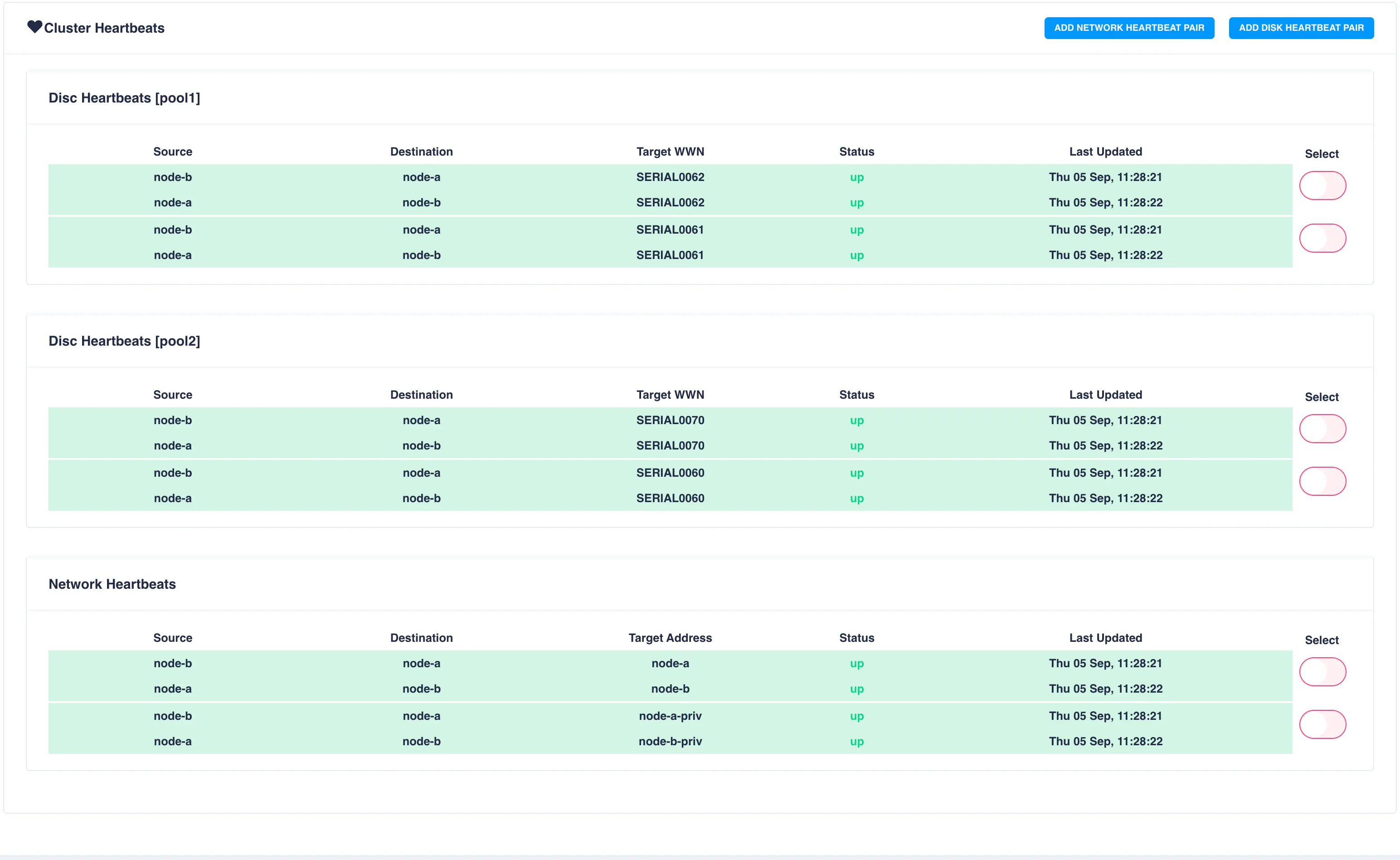Image resolution: width=1400 pixels, height=860 pixels.
Task: Click Source header in pool2 table
Action: click(173, 395)
